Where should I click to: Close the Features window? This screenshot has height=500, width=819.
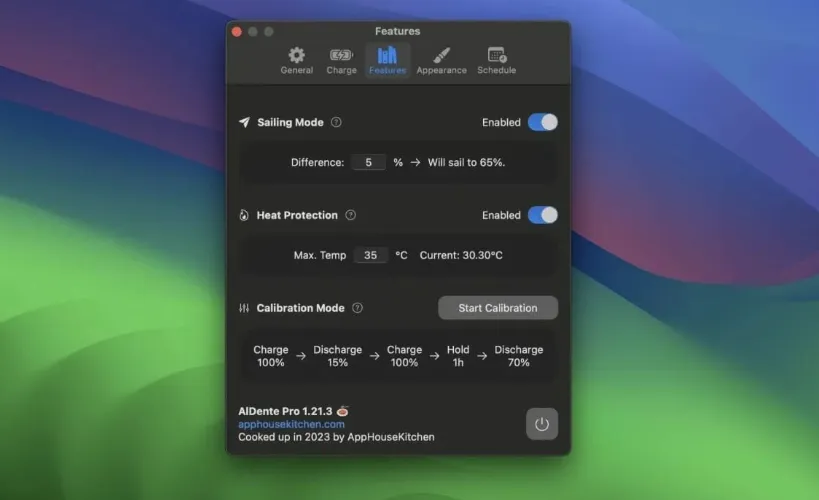(x=237, y=32)
